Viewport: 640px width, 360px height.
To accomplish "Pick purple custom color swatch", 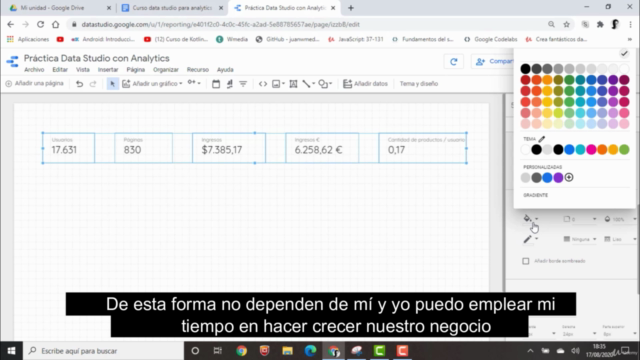I will 558,178.
